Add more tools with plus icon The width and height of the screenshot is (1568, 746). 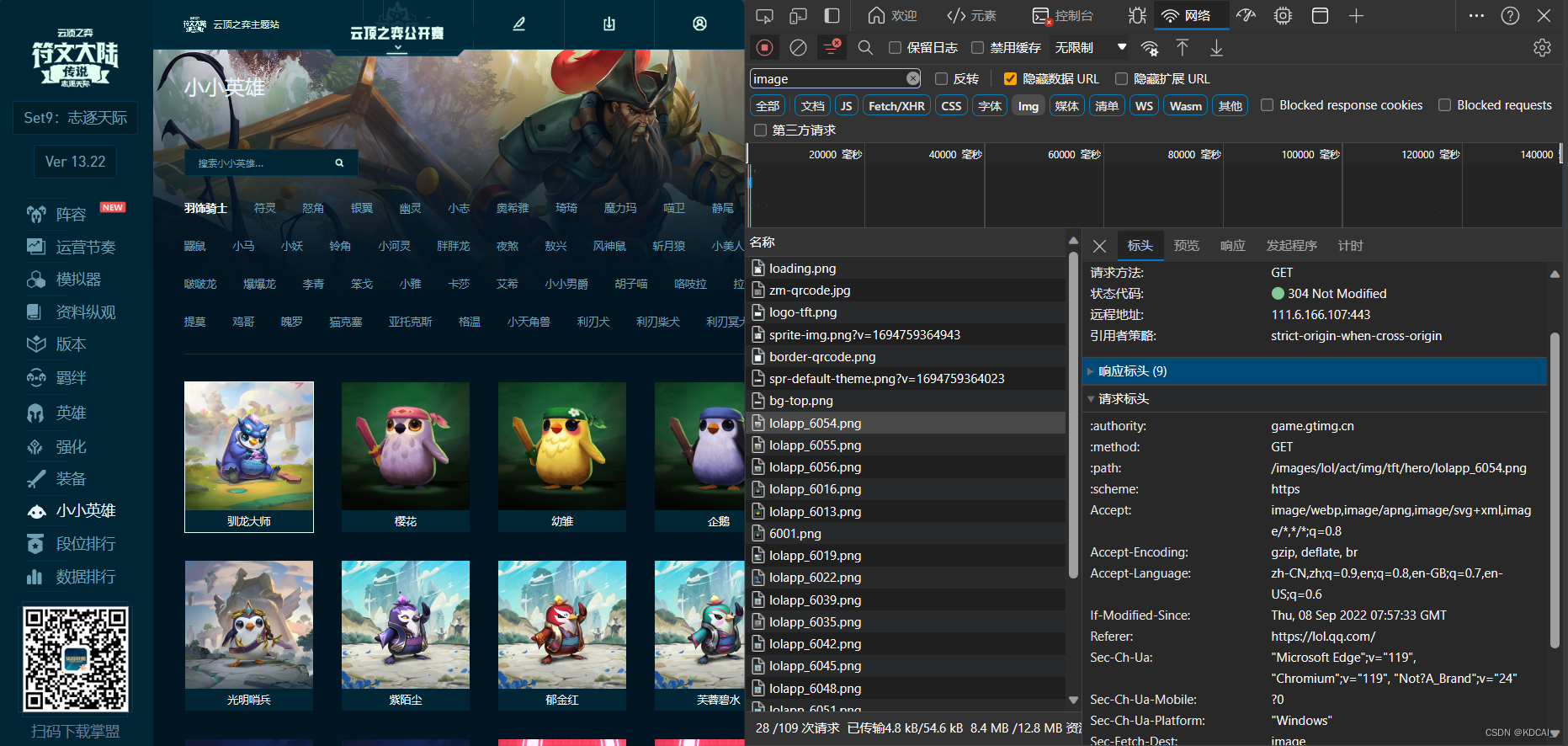pos(1356,16)
